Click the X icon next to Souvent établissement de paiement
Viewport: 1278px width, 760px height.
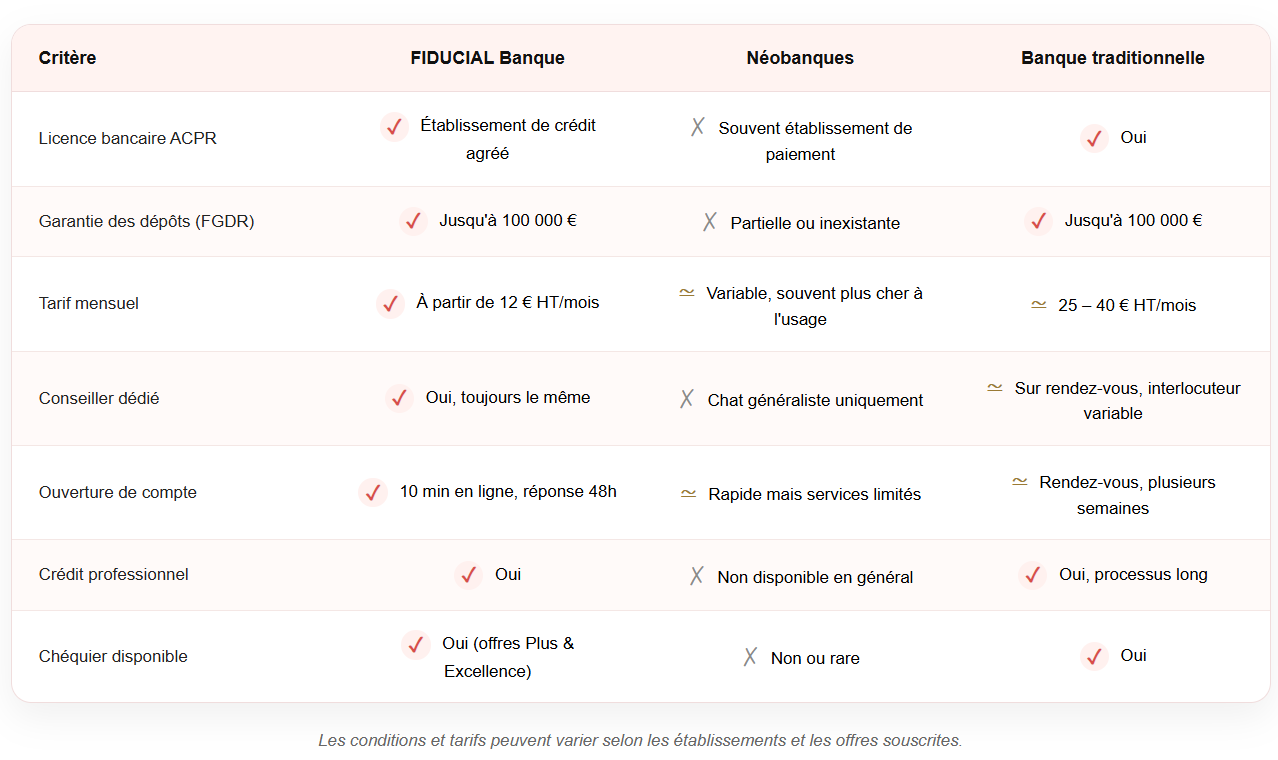(x=698, y=127)
